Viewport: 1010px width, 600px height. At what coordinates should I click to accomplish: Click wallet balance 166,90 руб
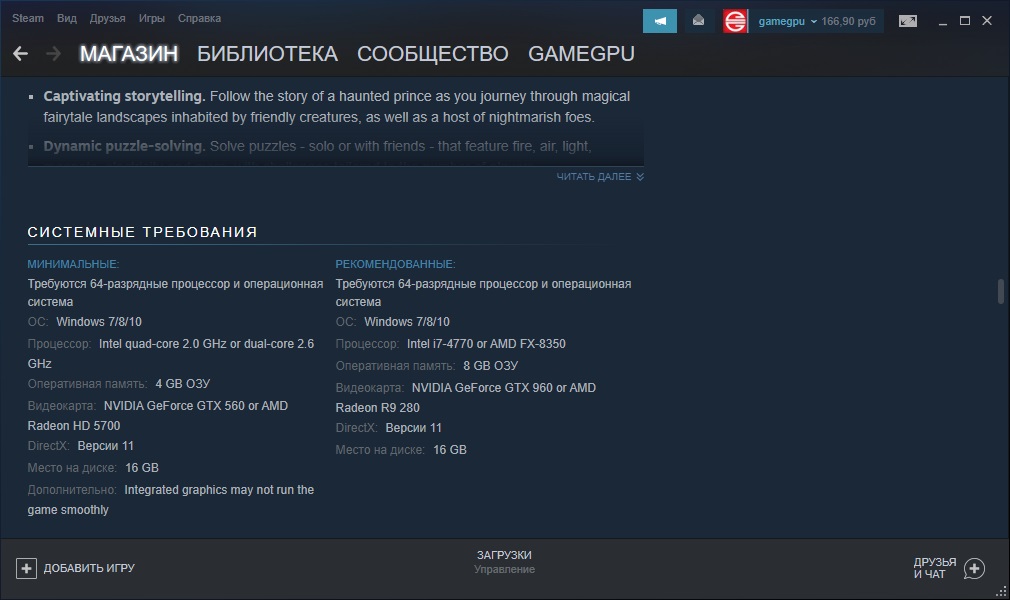pyautogui.click(x=848, y=21)
